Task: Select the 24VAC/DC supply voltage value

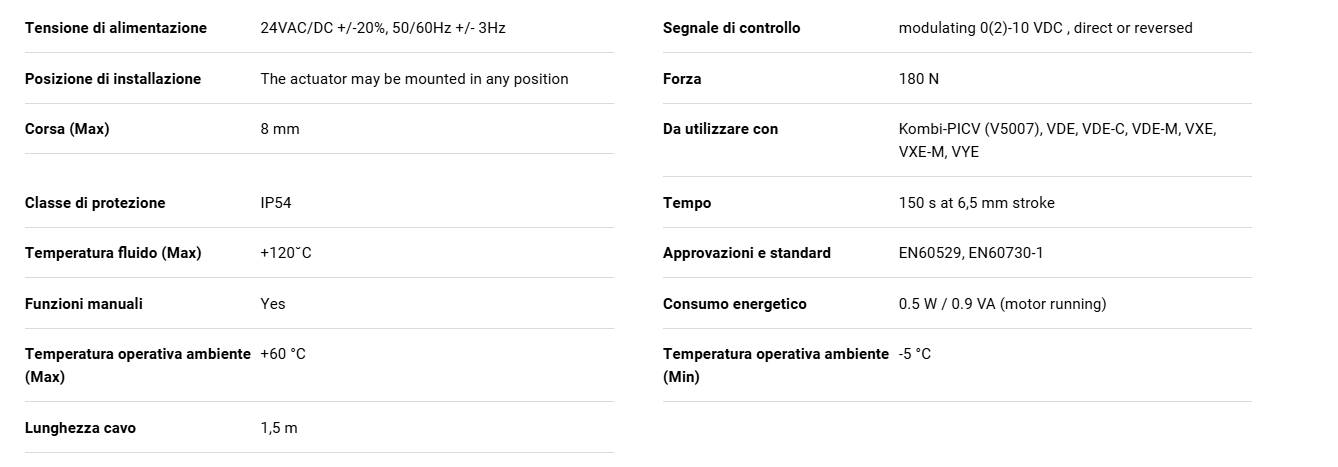Action: (383, 28)
